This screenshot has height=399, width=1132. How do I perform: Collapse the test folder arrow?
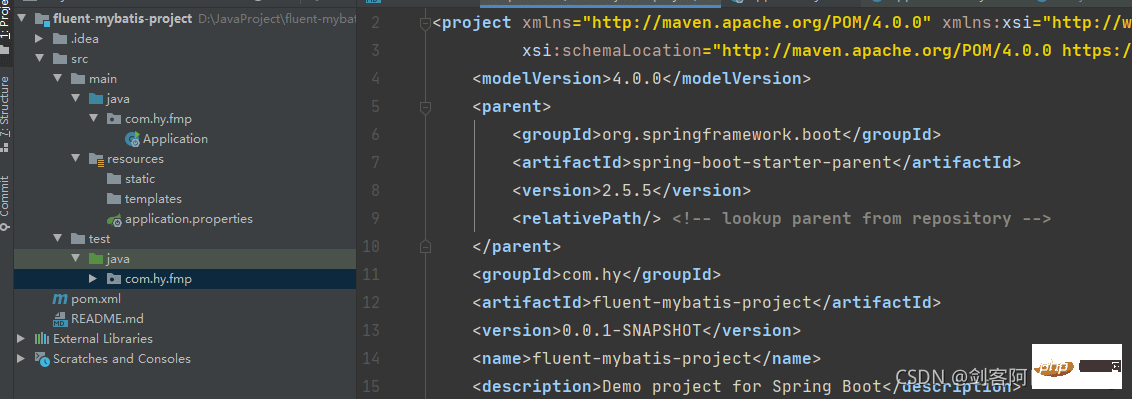click(x=58, y=239)
